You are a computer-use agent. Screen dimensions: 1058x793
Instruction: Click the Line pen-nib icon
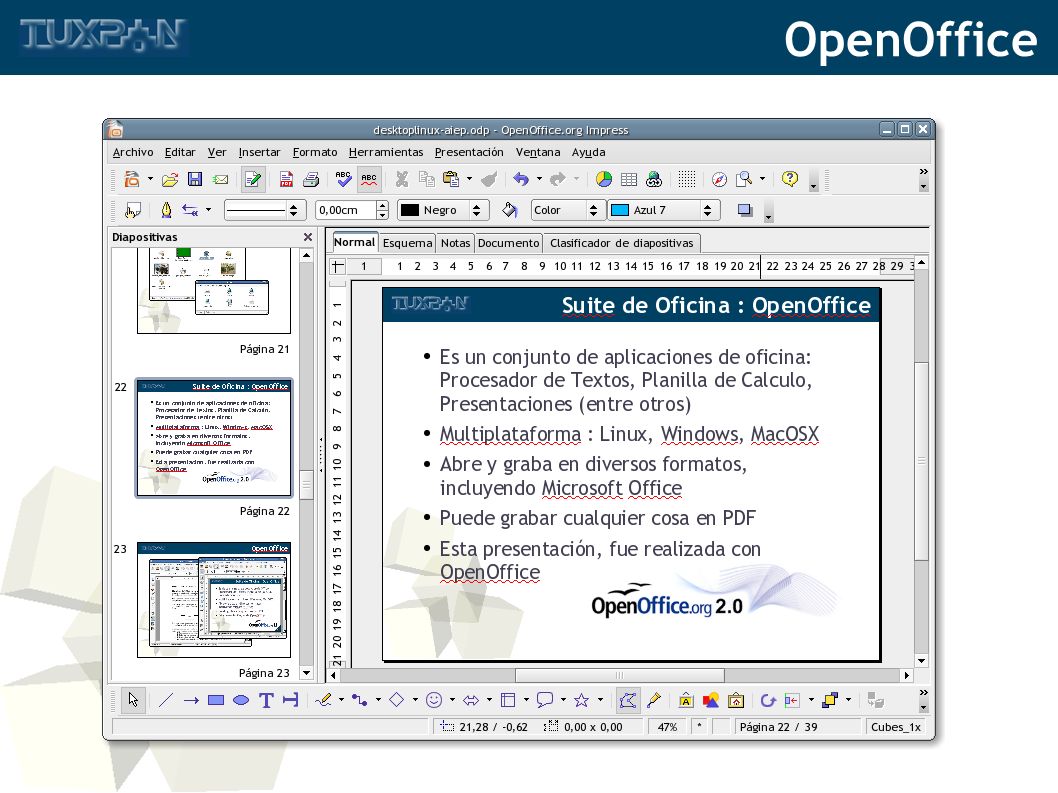(166, 211)
